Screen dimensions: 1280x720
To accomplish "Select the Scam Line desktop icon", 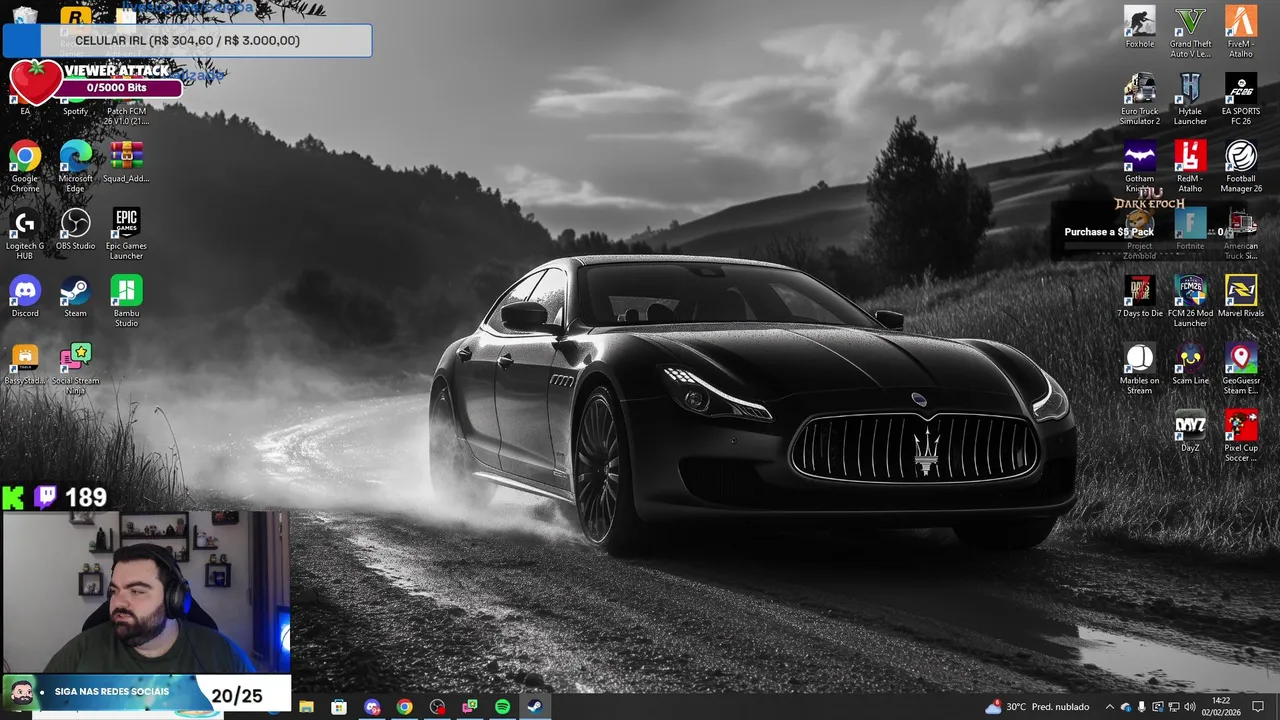I will (x=1190, y=363).
